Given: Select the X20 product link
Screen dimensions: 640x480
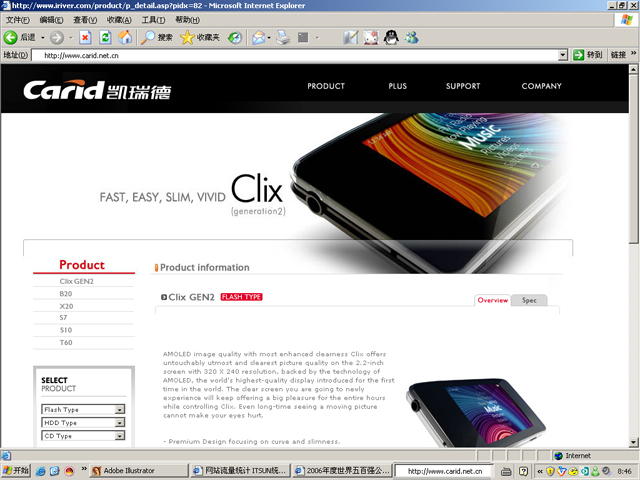Looking at the screenshot, I should (x=66, y=306).
